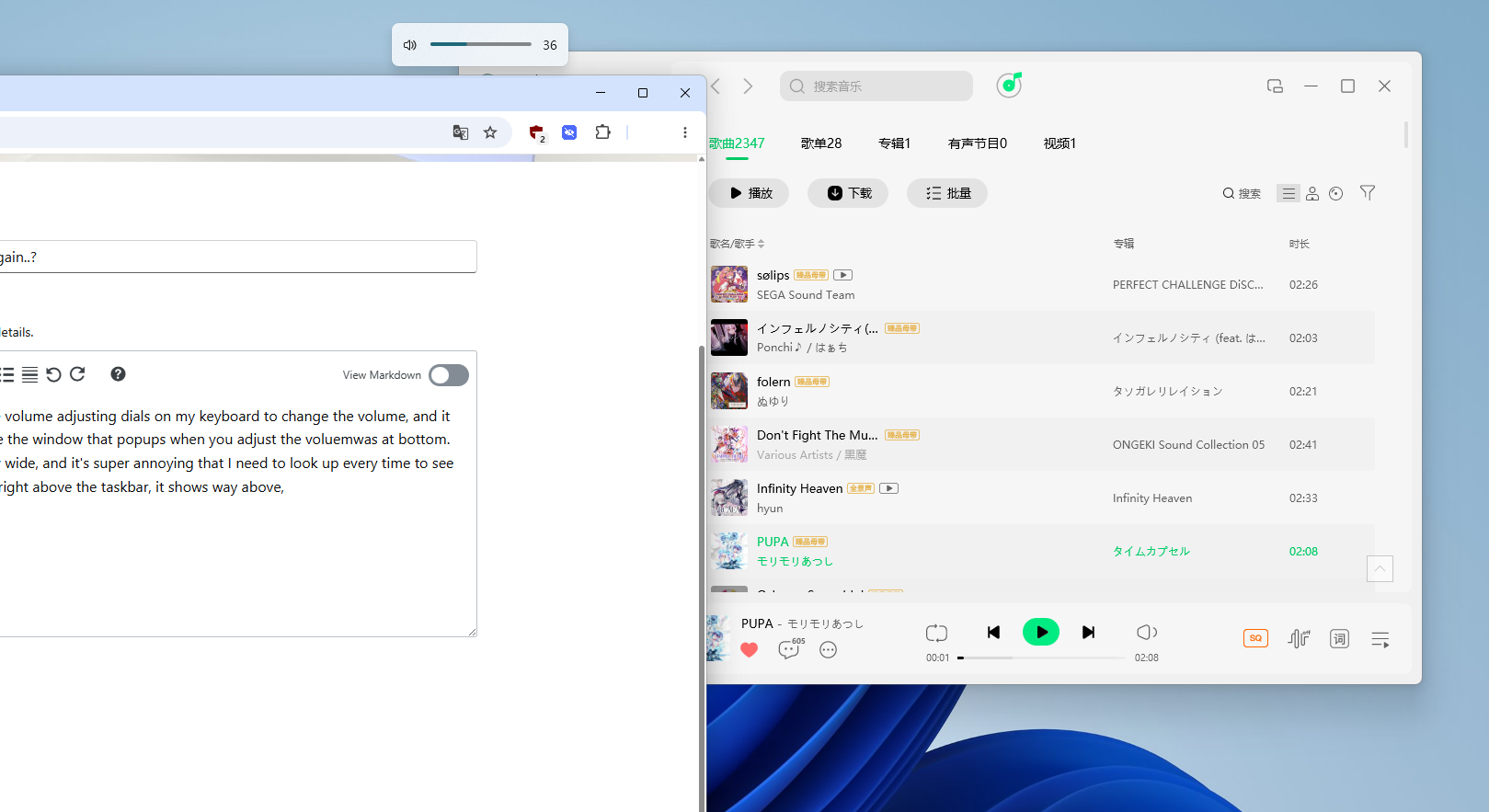Go back in the music player
This screenshot has height=812, width=1489.
click(716, 86)
